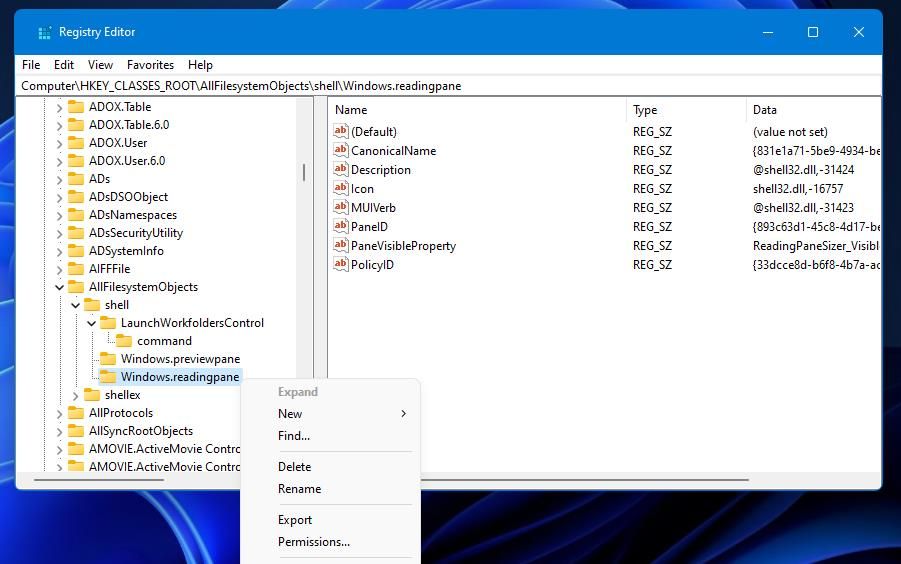Click the data value @shell32.dll,-31424
Screen dimensions: 901x564
pyautogui.click(x=803, y=169)
